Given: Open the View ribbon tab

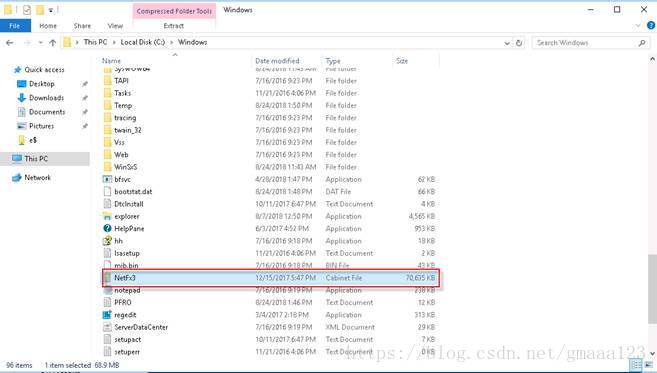Looking at the screenshot, I should pos(115,26).
